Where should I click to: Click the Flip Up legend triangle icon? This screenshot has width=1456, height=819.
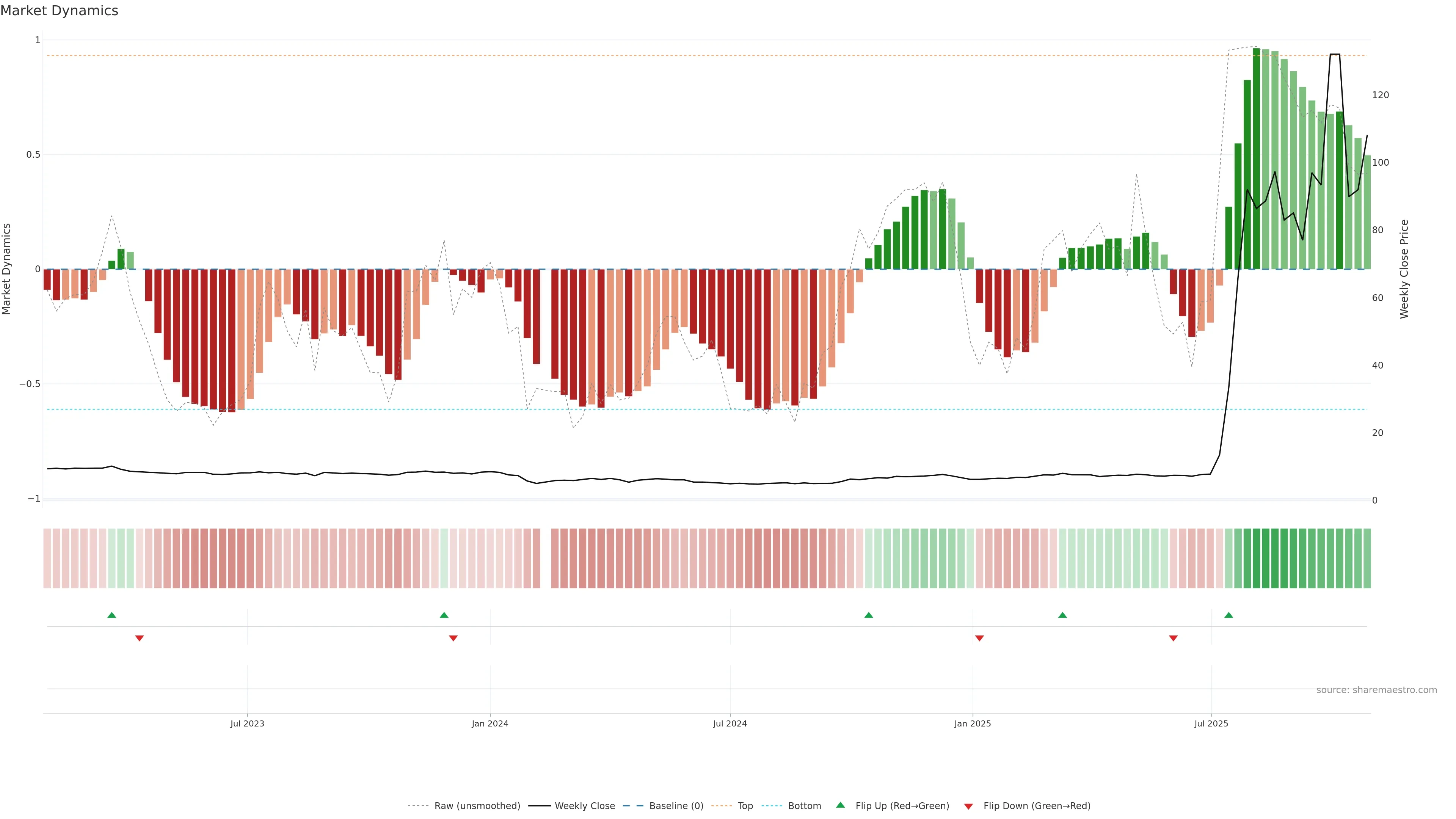[841, 805]
